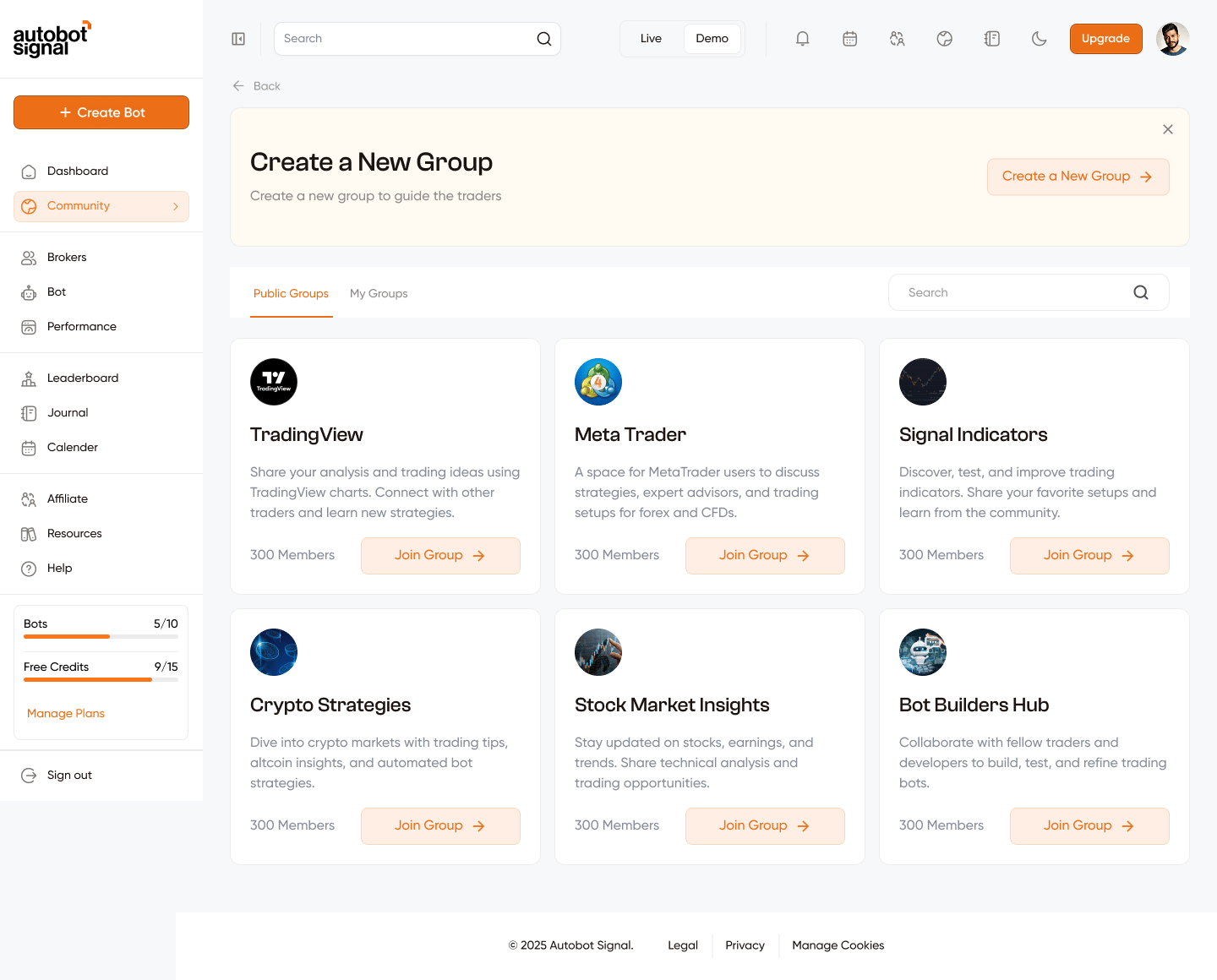
Task: Click the Stock Market Insights group image
Action: [x=598, y=652]
